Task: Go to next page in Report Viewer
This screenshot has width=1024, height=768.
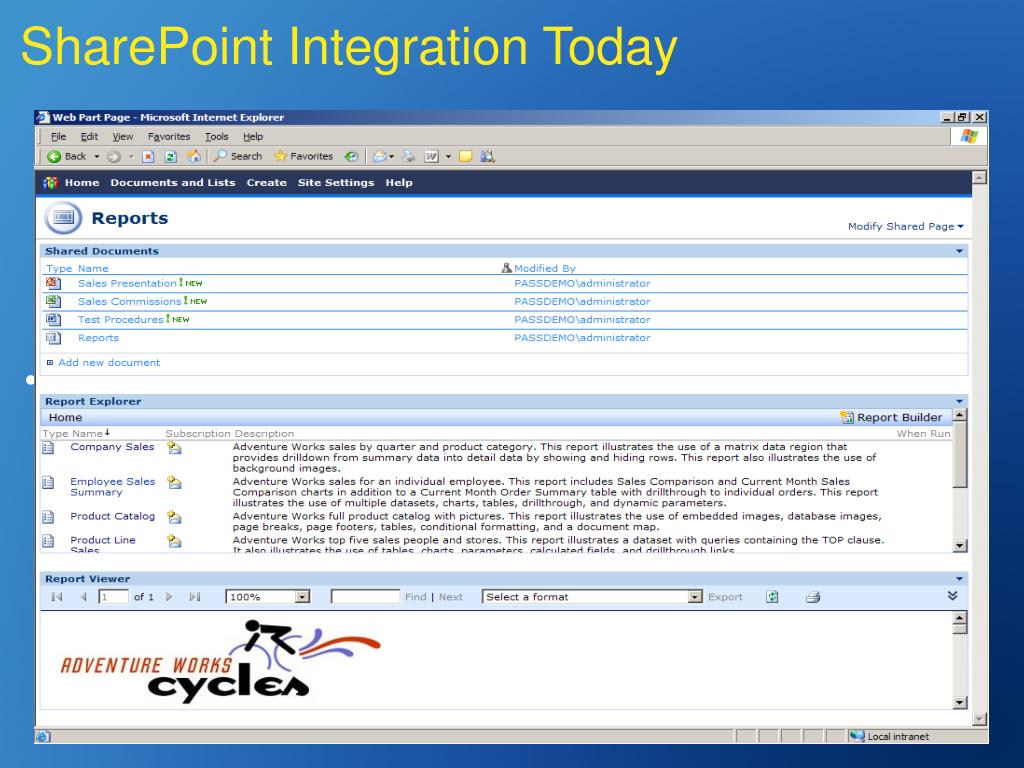Action: point(169,597)
